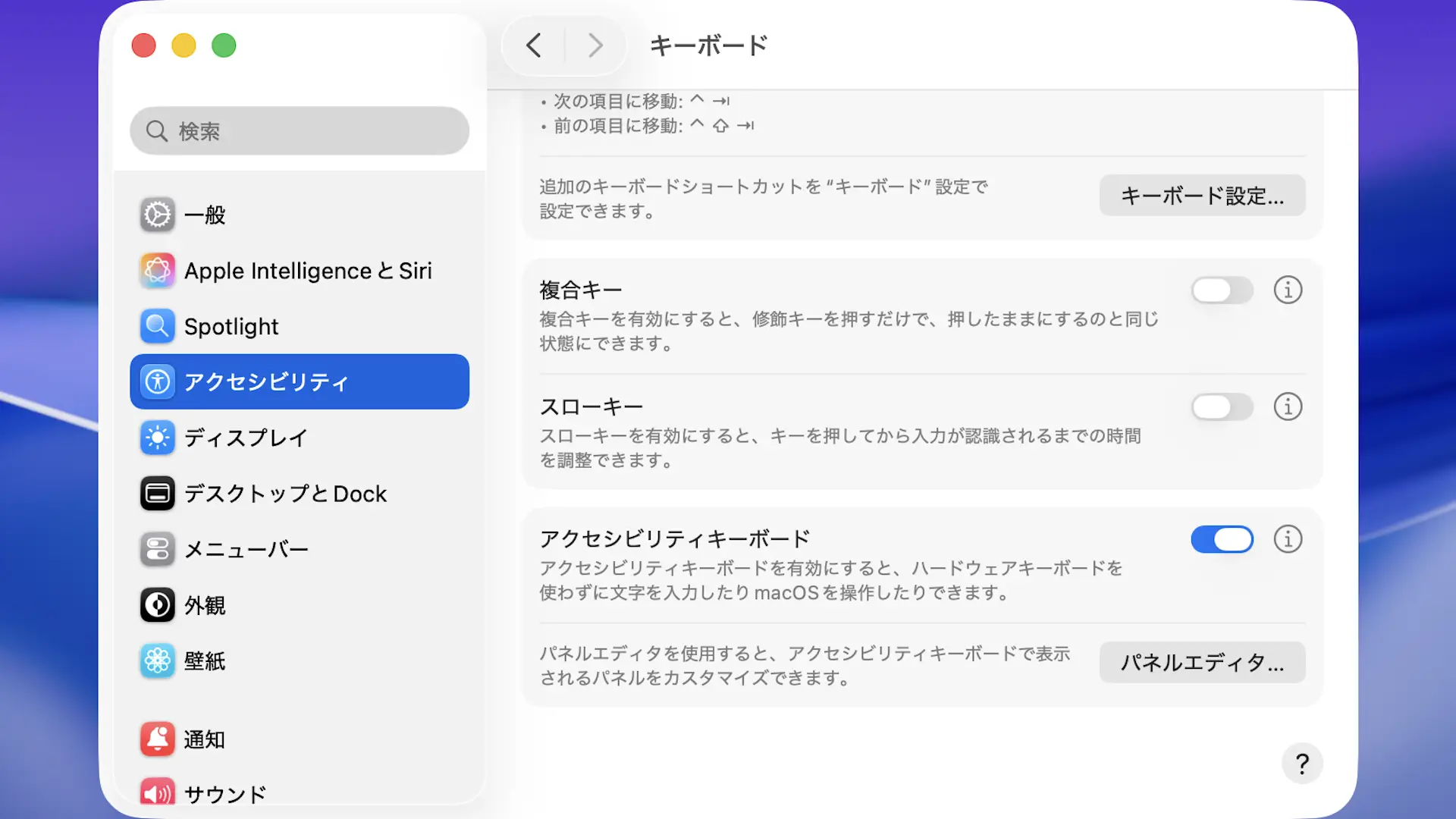Open 壁紙 wallpaper settings
The width and height of the screenshot is (1456, 819).
pyautogui.click(x=205, y=661)
